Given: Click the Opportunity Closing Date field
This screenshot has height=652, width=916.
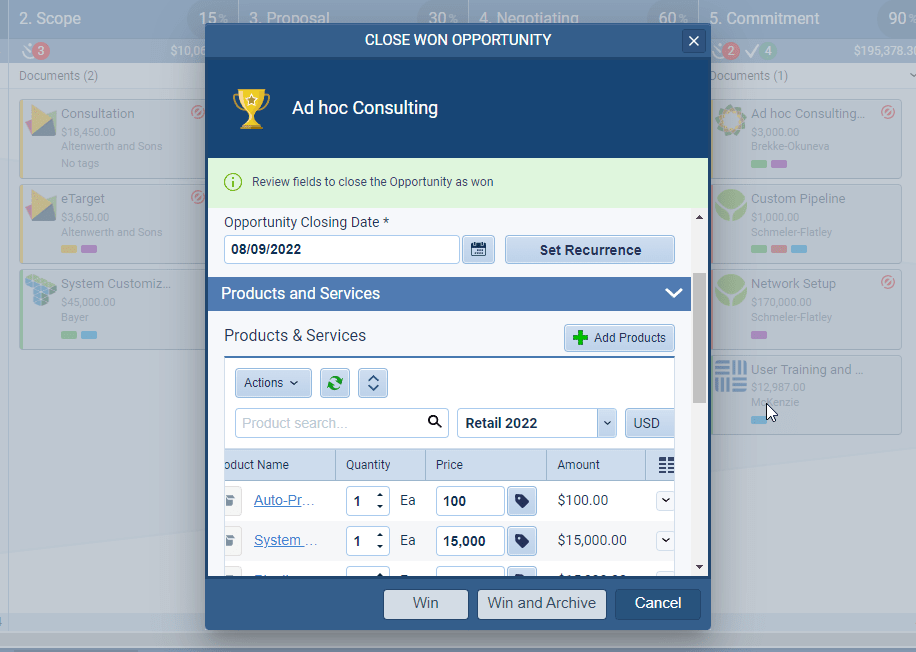Looking at the screenshot, I should tap(340, 250).
